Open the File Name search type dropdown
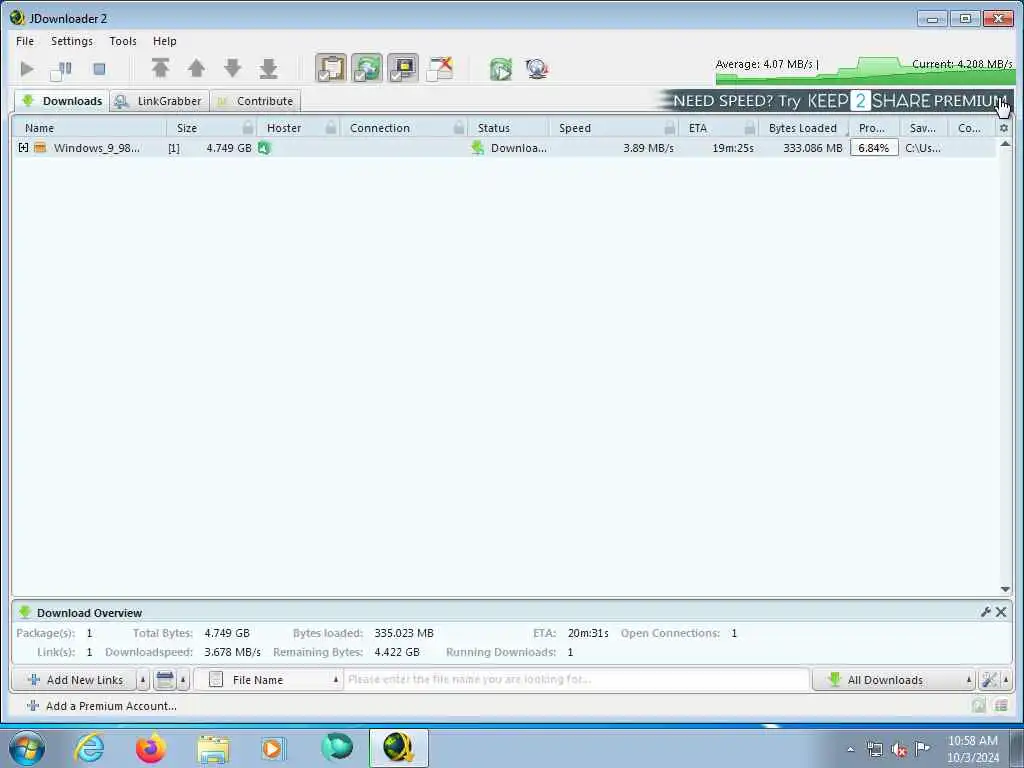1024x768 pixels. 268,680
